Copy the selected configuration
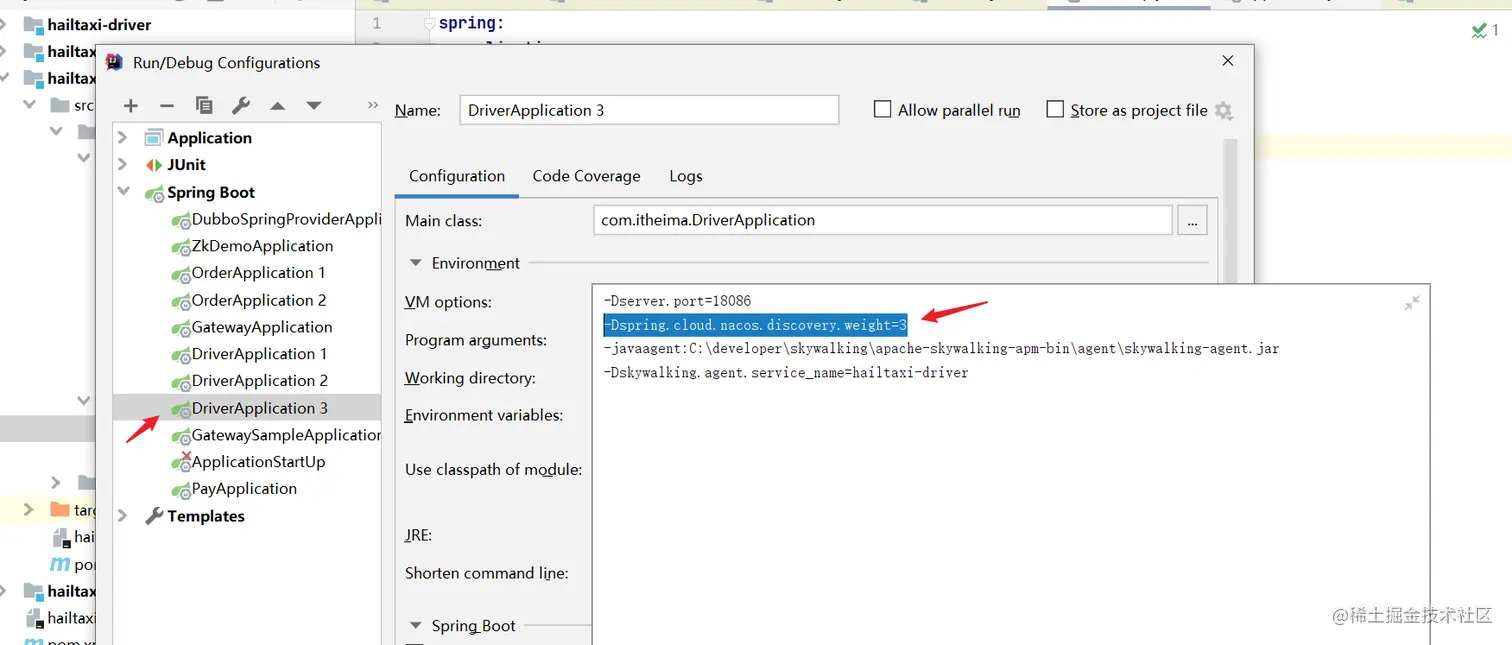This screenshot has width=1512, height=645. tap(204, 106)
